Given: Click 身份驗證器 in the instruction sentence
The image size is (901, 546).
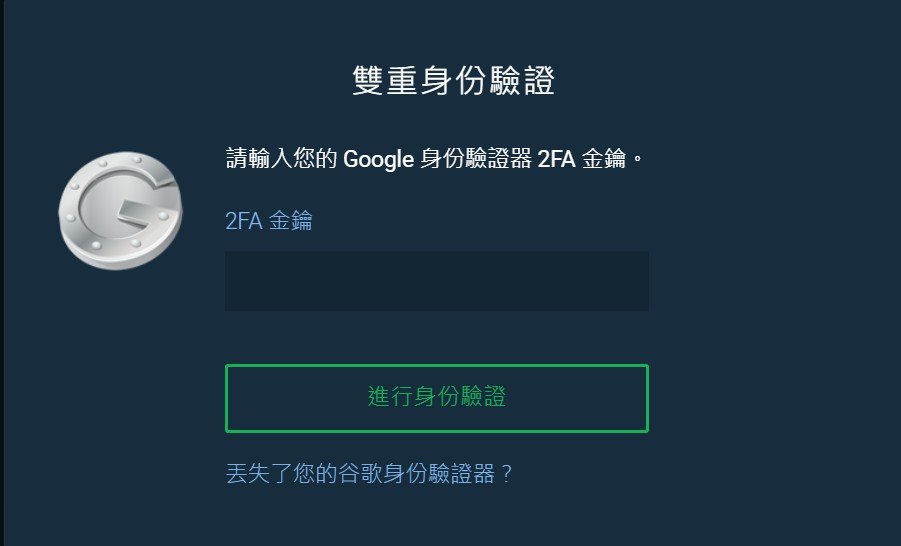Looking at the screenshot, I should (x=475, y=158).
